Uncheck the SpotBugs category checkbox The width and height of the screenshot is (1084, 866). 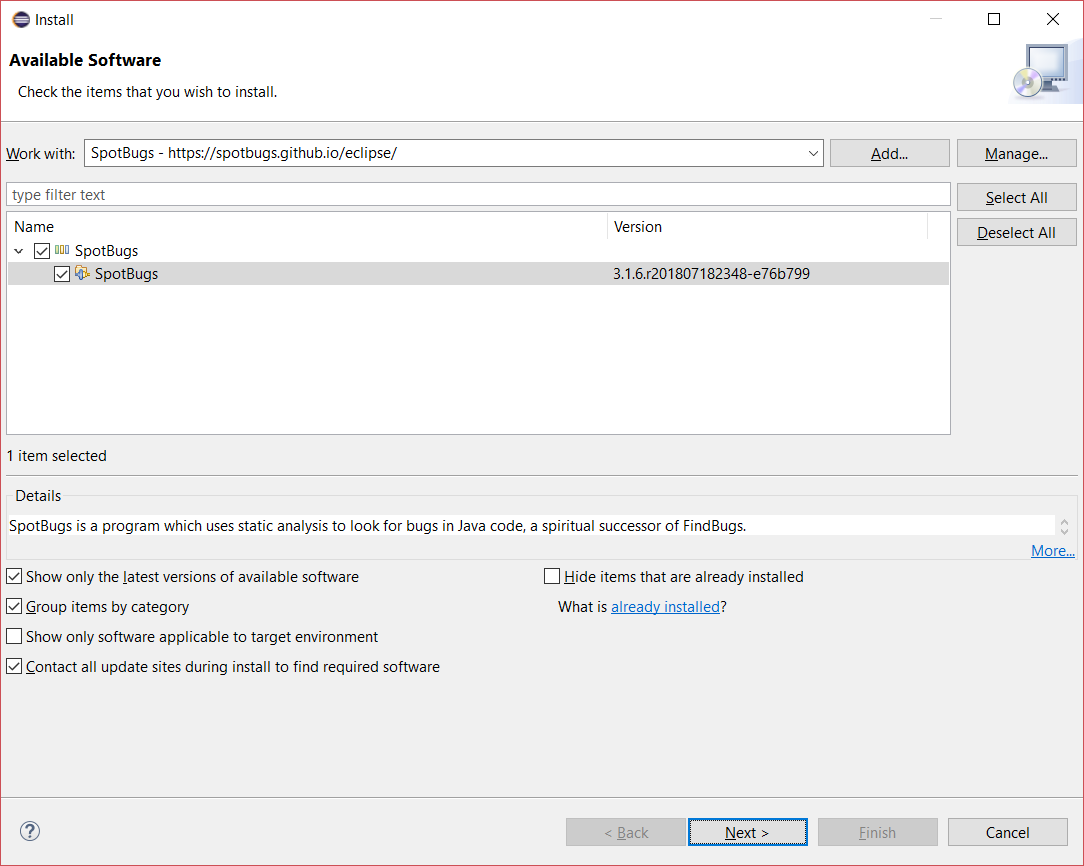pos(42,251)
